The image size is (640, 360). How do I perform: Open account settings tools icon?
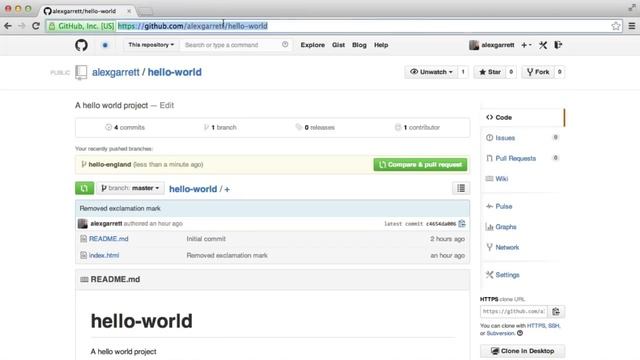(543, 45)
